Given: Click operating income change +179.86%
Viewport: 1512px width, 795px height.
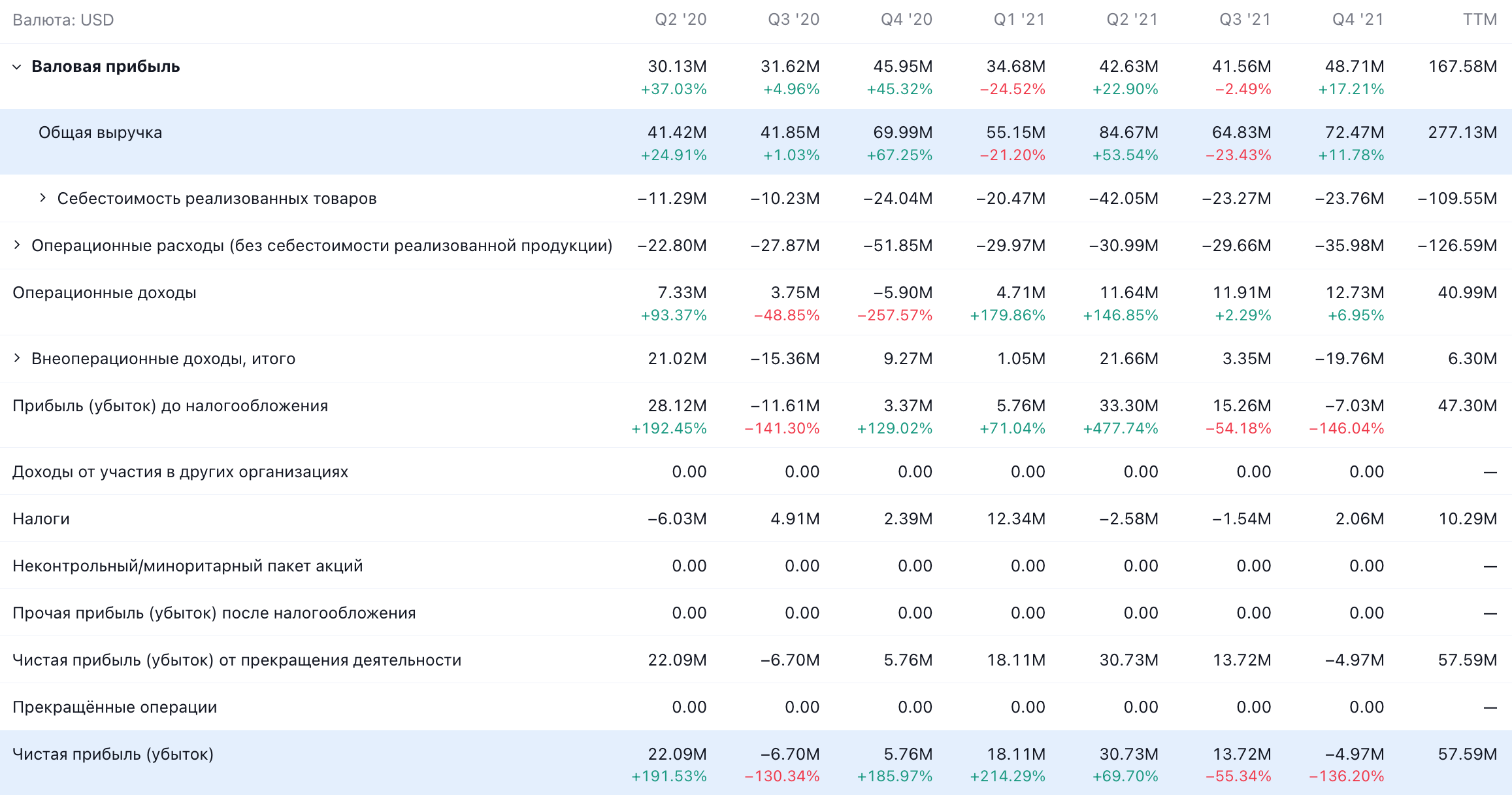Looking at the screenshot, I should (x=1008, y=316).
